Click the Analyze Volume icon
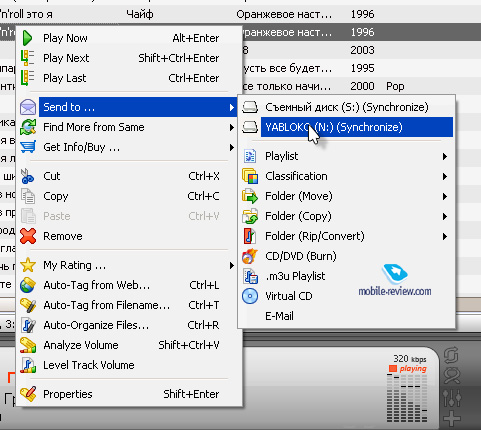The height and width of the screenshot is (430, 481). click(28, 345)
